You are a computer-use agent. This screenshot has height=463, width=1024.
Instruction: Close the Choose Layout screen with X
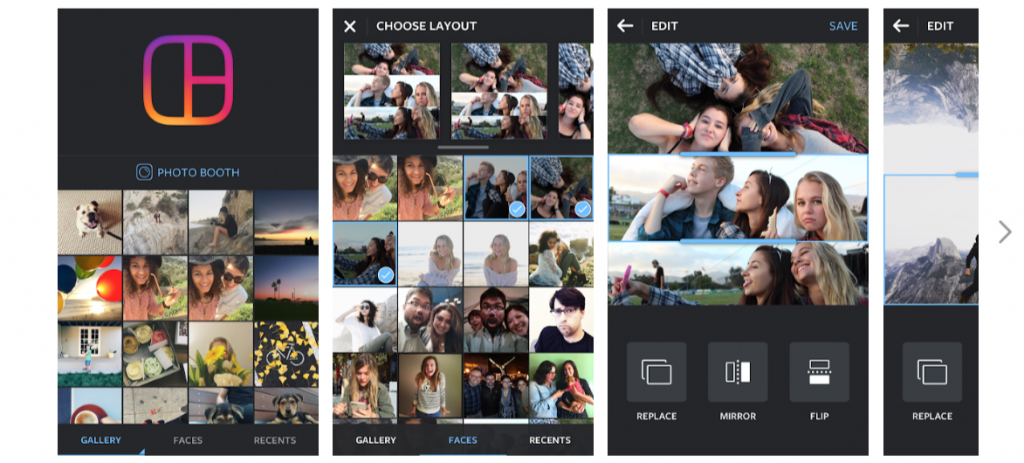click(x=350, y=26)
